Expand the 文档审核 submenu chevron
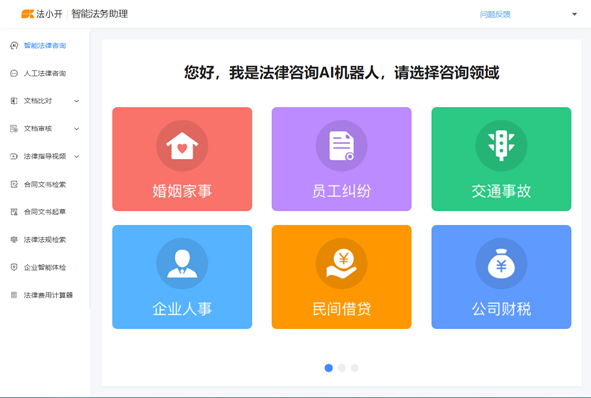This screenshot has height=398, width=591. click(x=77, y=129)
